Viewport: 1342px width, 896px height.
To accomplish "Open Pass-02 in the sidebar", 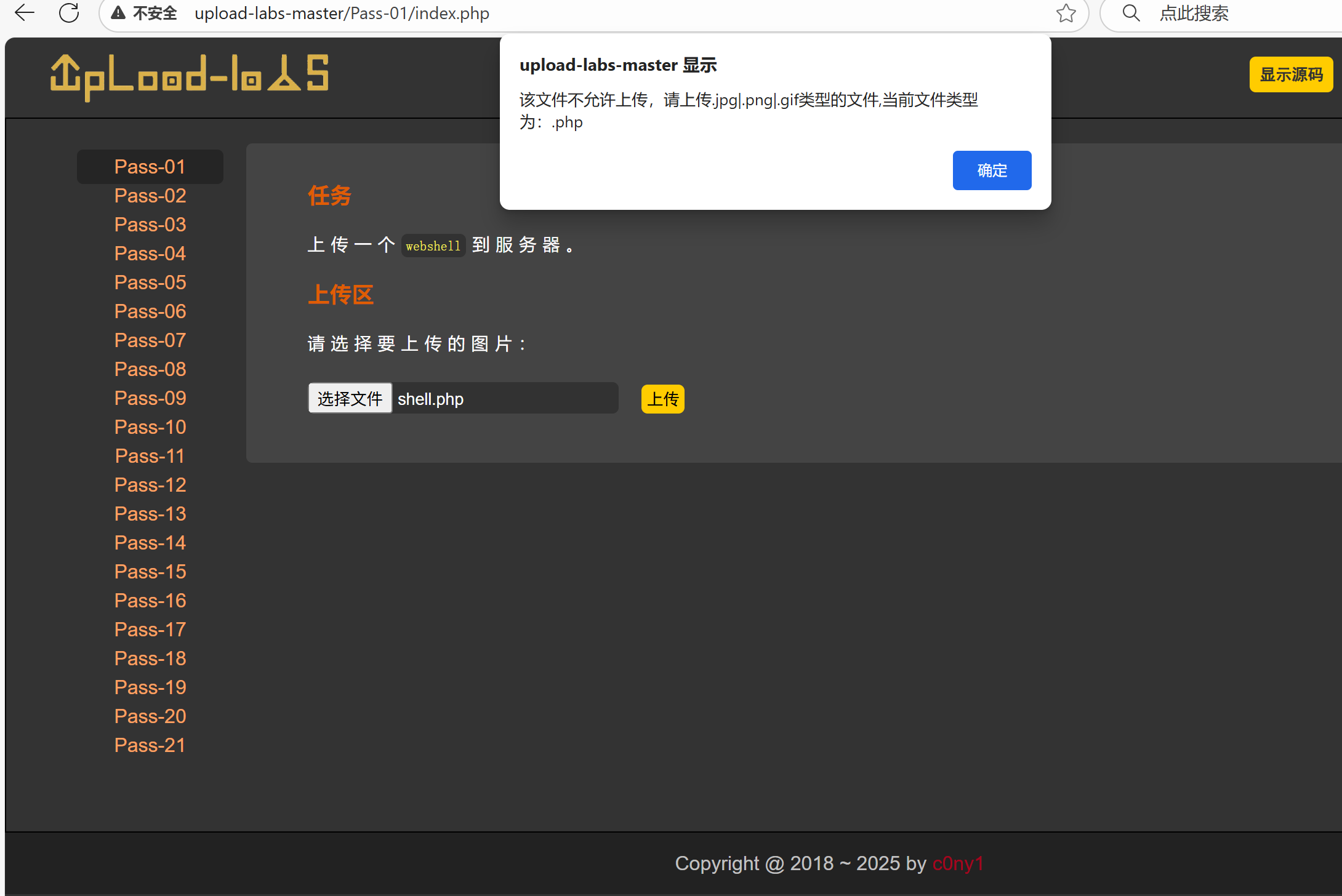I will 150,196.
